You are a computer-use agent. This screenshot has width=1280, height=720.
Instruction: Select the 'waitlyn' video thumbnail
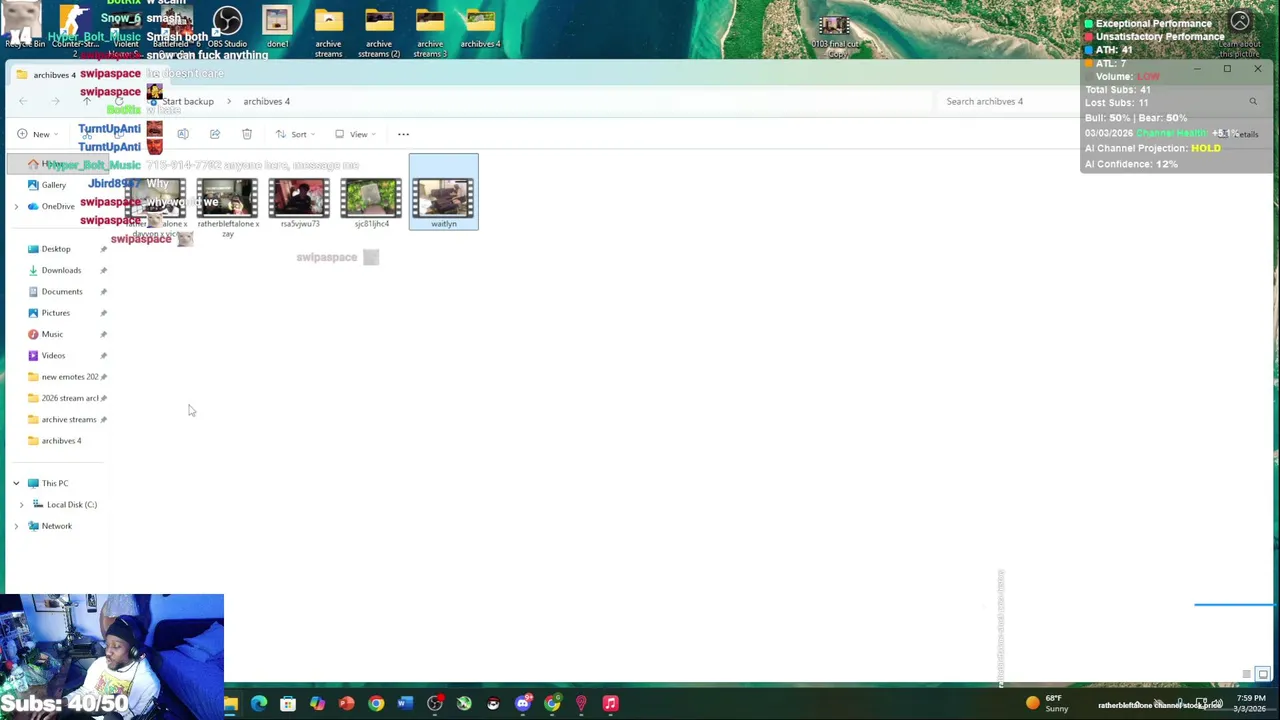444,192
